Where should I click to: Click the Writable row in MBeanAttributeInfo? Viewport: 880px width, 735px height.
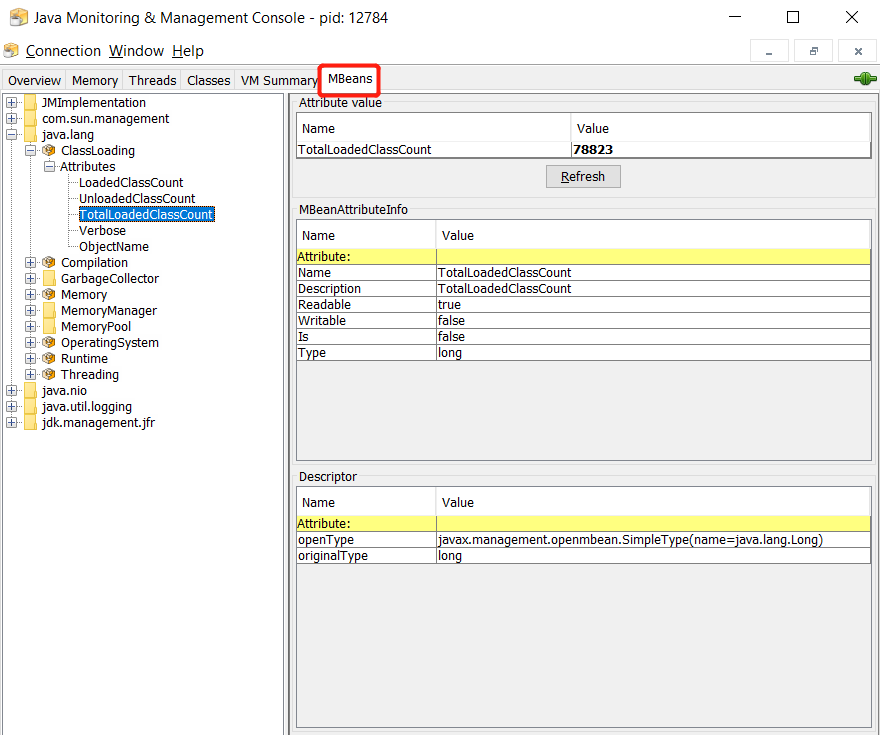tap(584, 320)
